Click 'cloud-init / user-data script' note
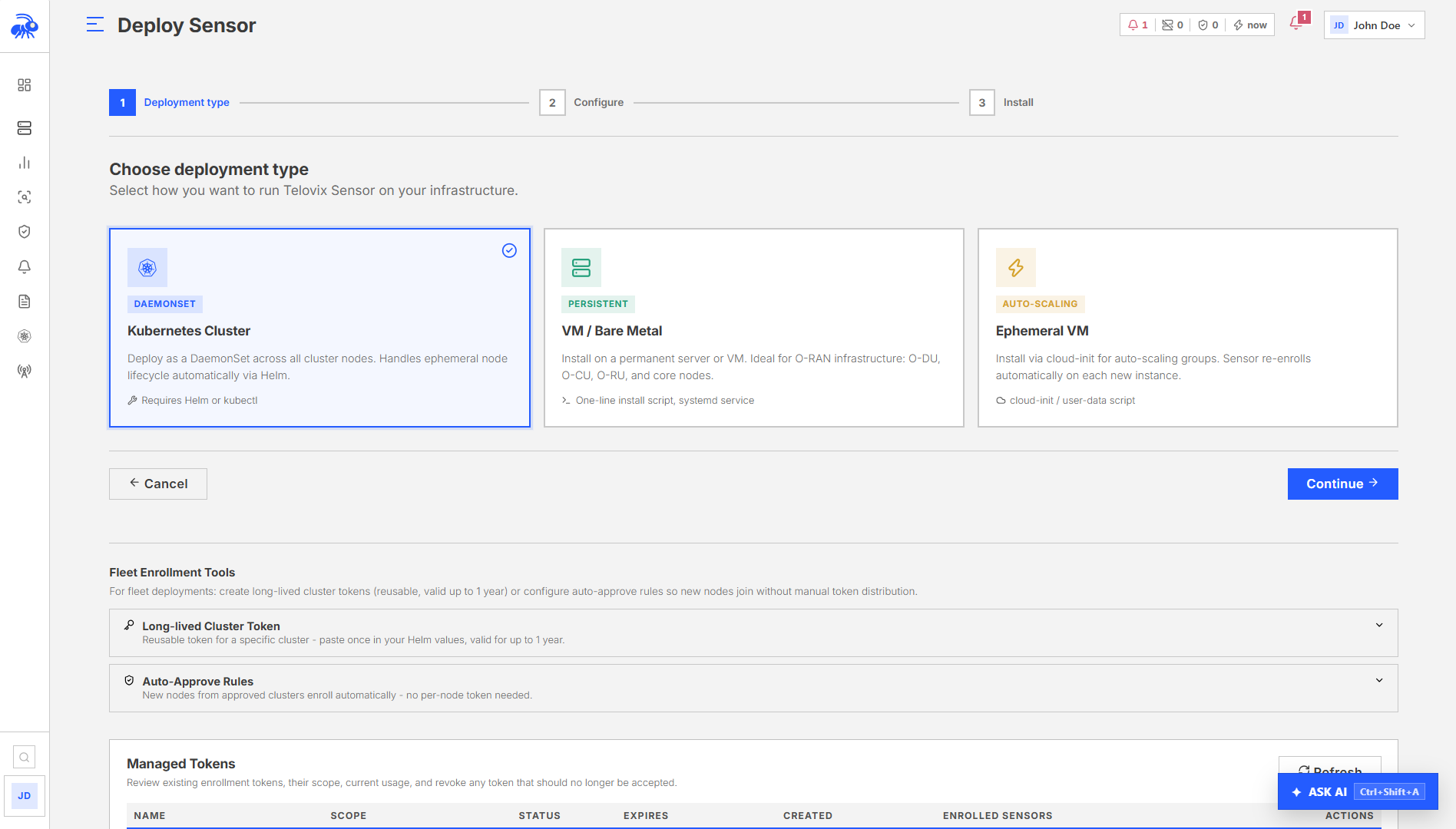Screen dimensions: 1456x829 click(1066, 401)
